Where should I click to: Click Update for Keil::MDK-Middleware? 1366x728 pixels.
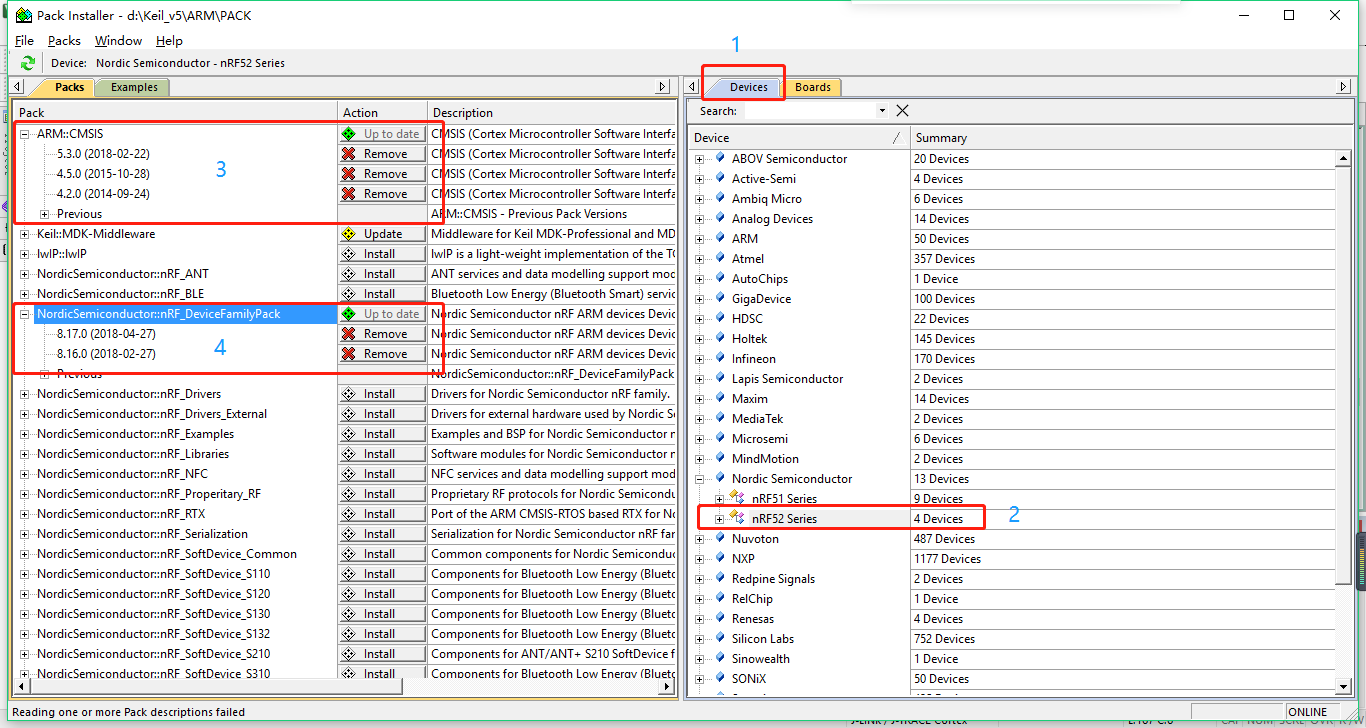382,234
